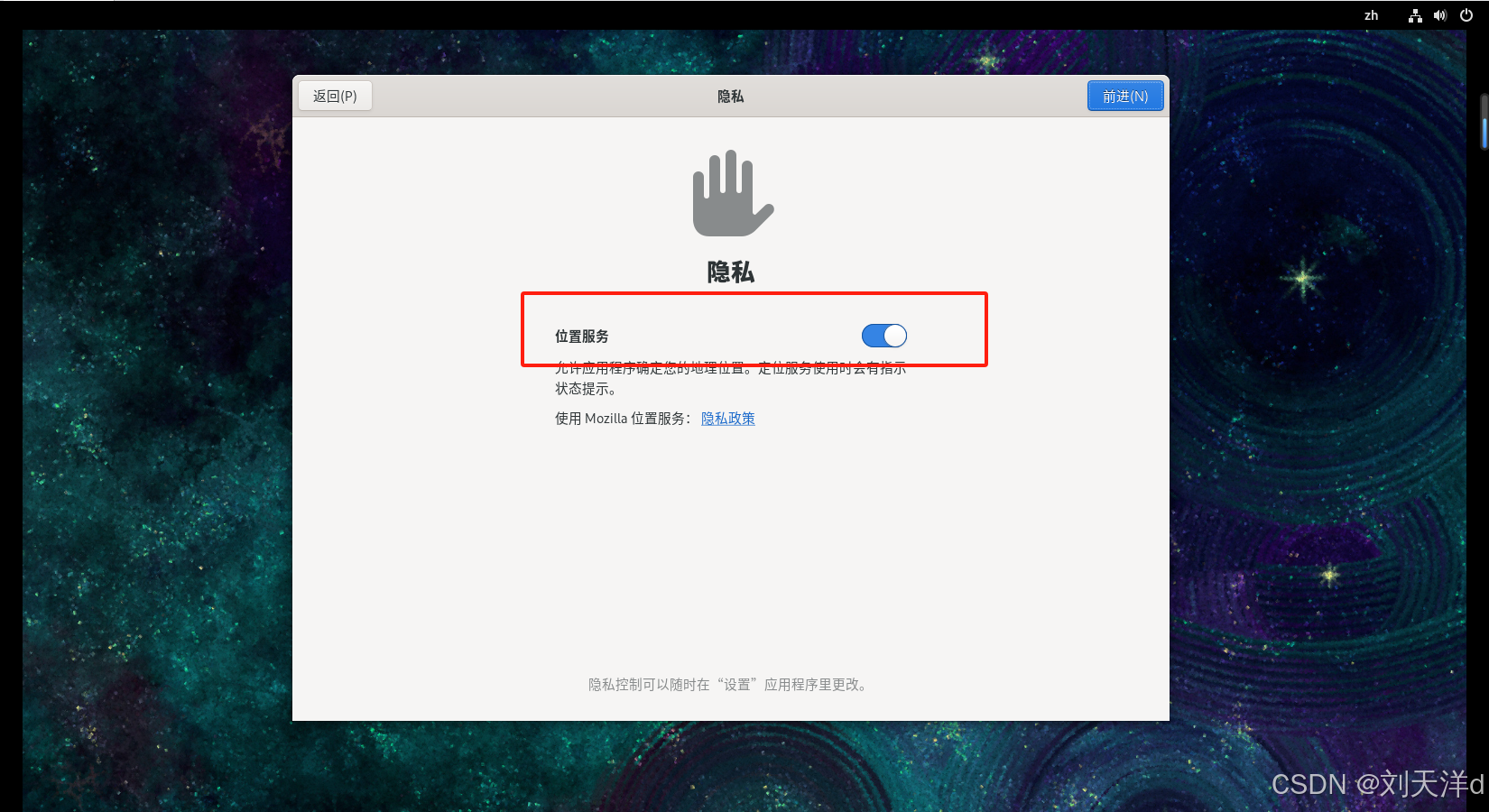
Task: Click the footer note about 设置 application
Action: tap(729, 685)
